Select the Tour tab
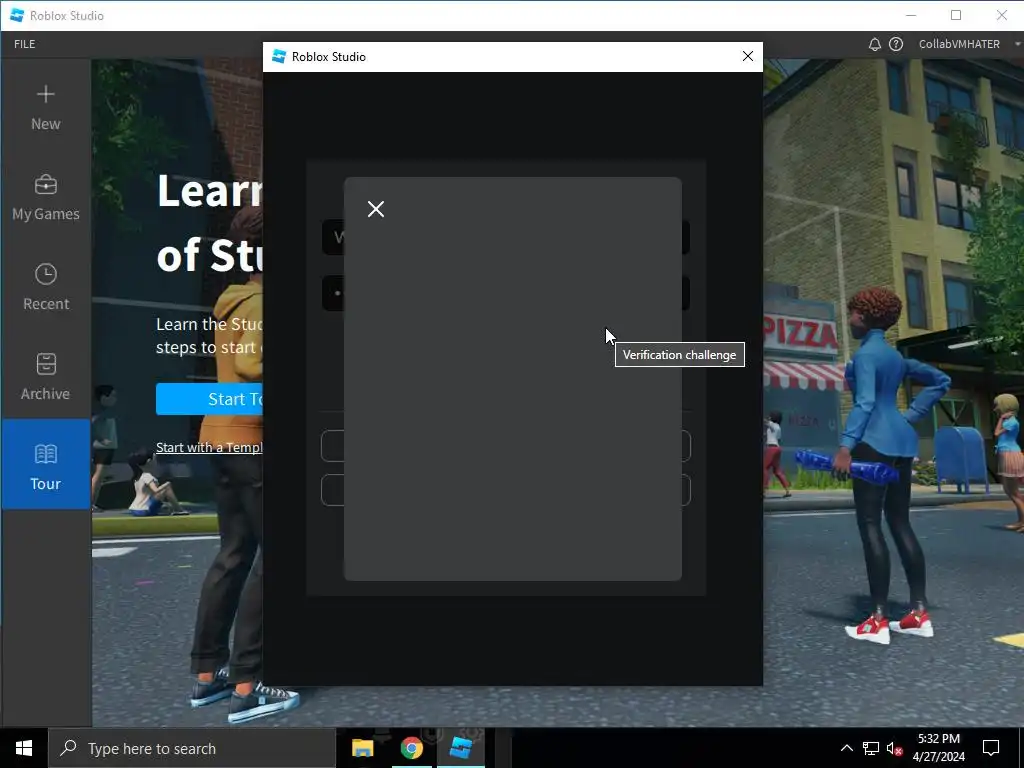 point(46,464)
